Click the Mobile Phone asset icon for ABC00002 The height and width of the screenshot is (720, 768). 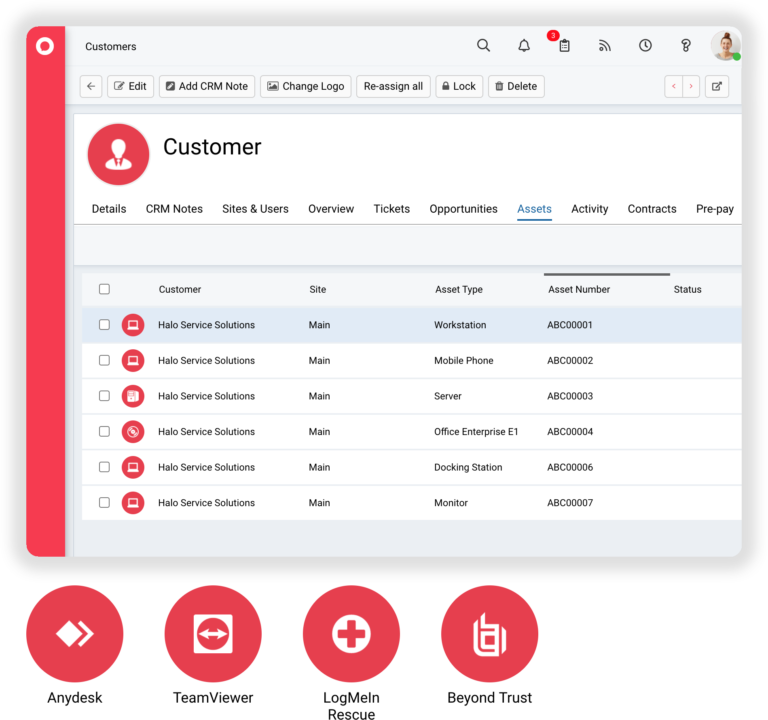[x=133, y=360]
